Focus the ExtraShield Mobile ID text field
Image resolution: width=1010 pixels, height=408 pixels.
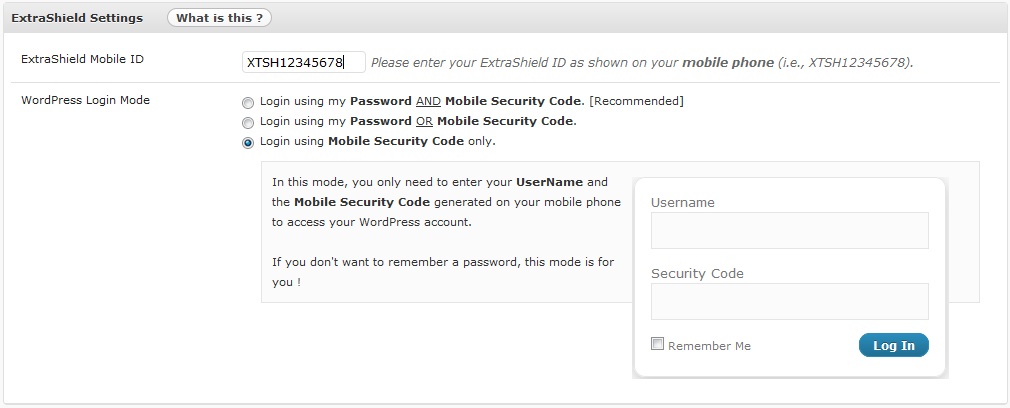point(304,63)
